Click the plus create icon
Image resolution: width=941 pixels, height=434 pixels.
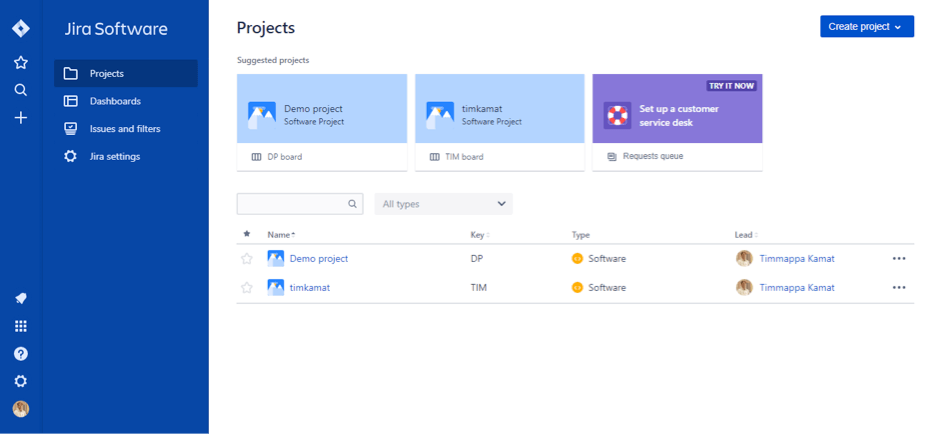click(20, 118)
